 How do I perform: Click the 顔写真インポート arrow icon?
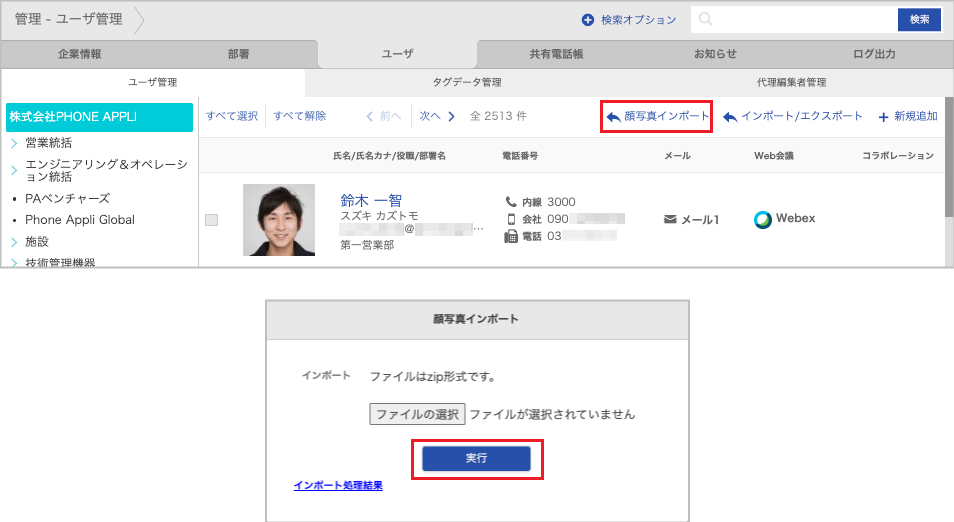(x=613, y=117)
